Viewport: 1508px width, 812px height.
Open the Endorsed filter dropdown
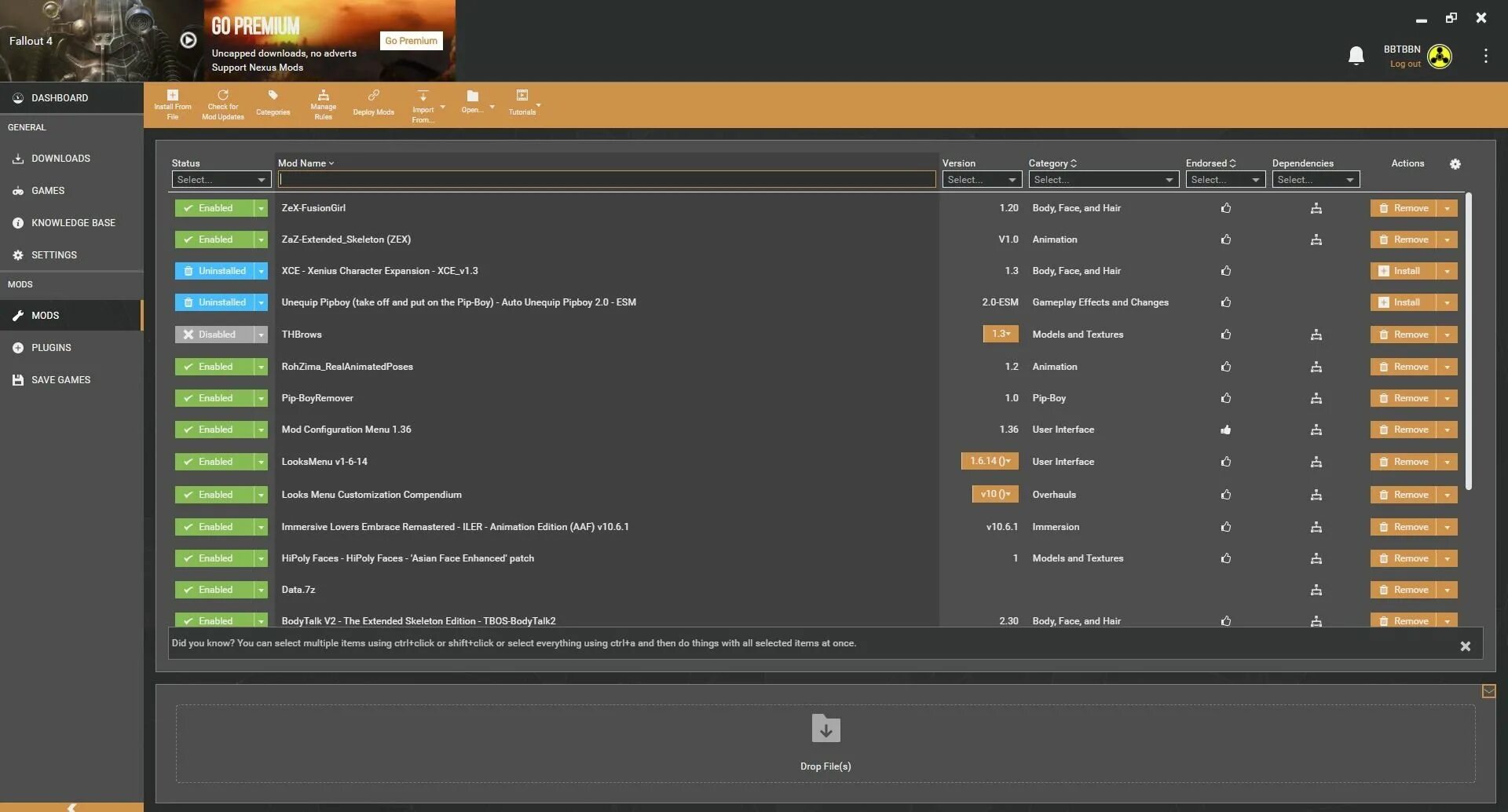1225,180
